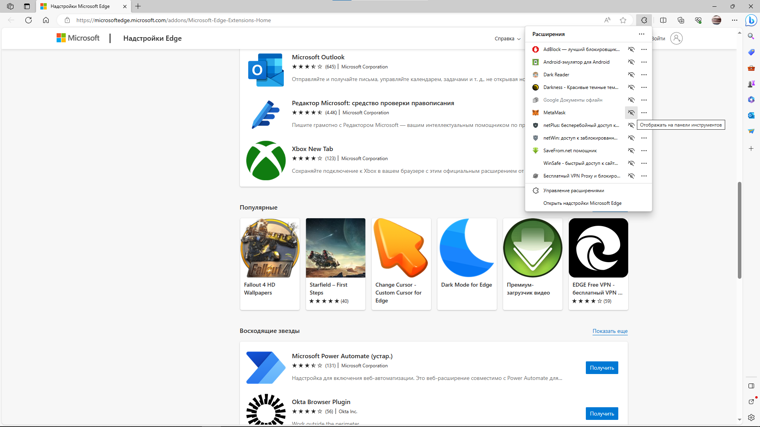
Task: Open the sidebar Outlook icon
Action: point(751,115)
